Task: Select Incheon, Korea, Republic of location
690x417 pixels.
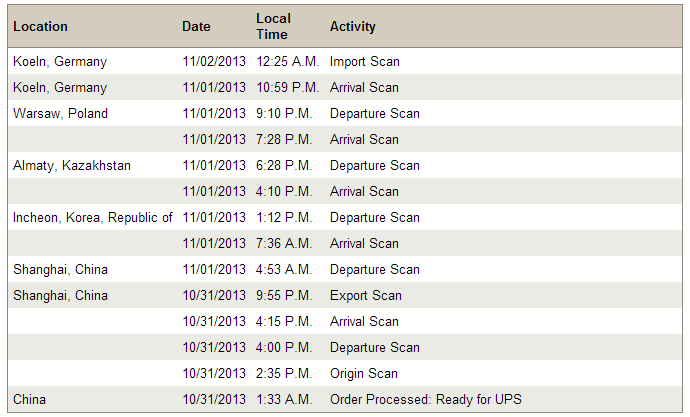Action: pyautogui.click(x=93, y=218)
